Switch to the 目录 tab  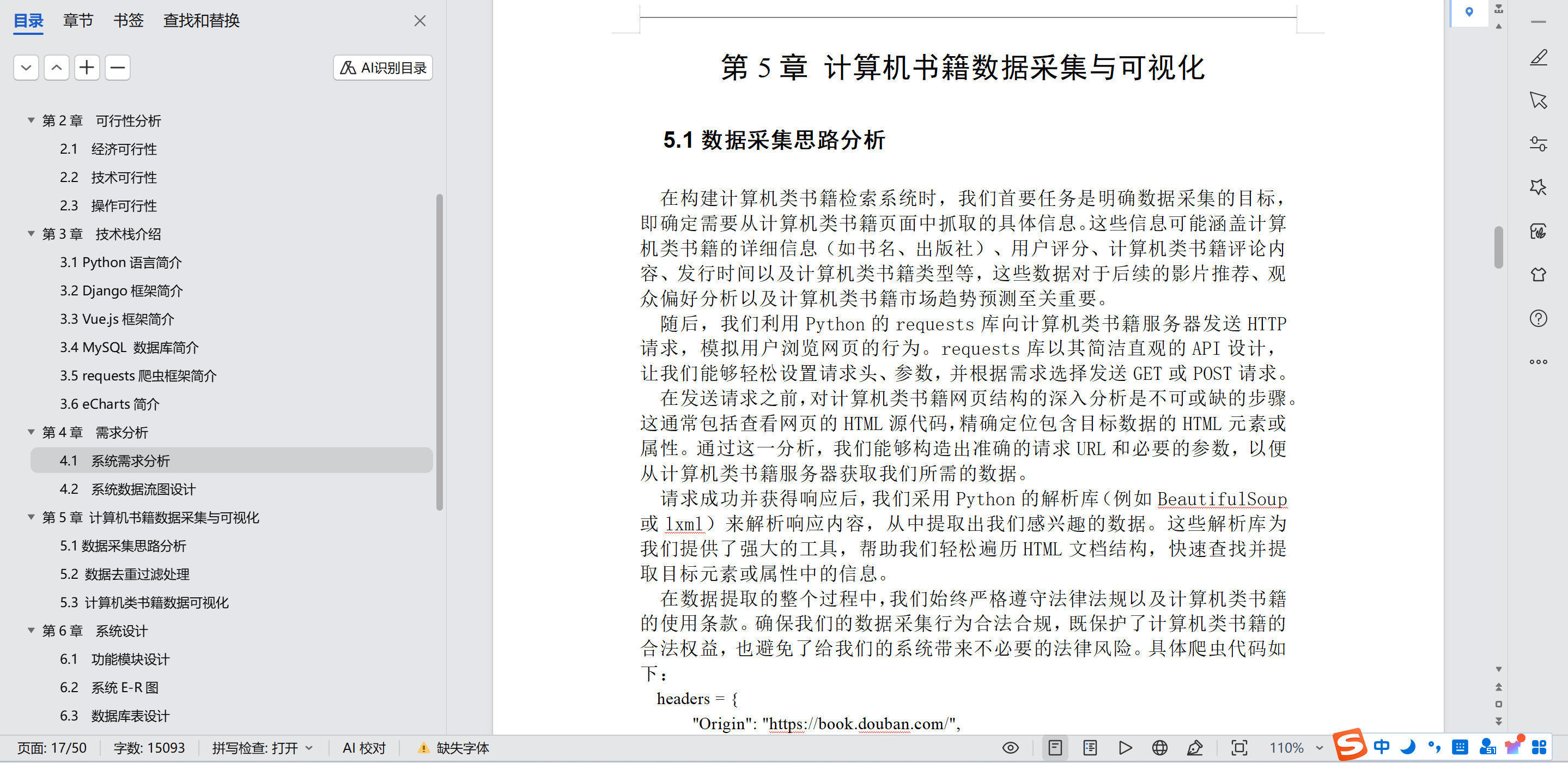click(x=29, y=21)
